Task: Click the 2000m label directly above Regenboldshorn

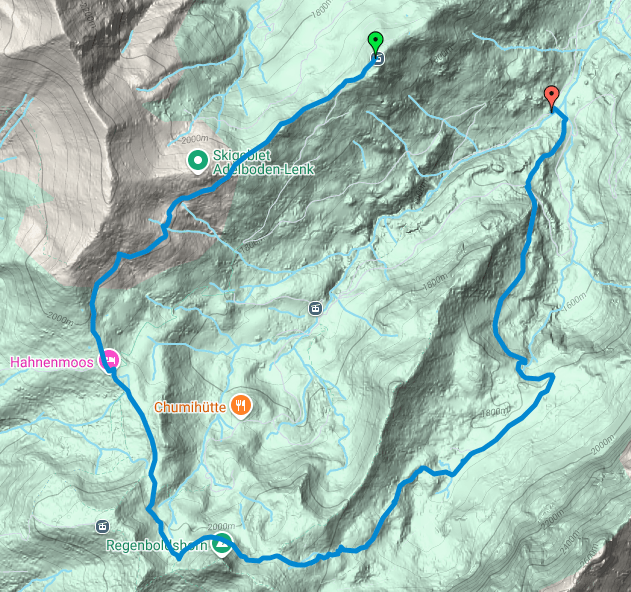Action: (221, 526)
